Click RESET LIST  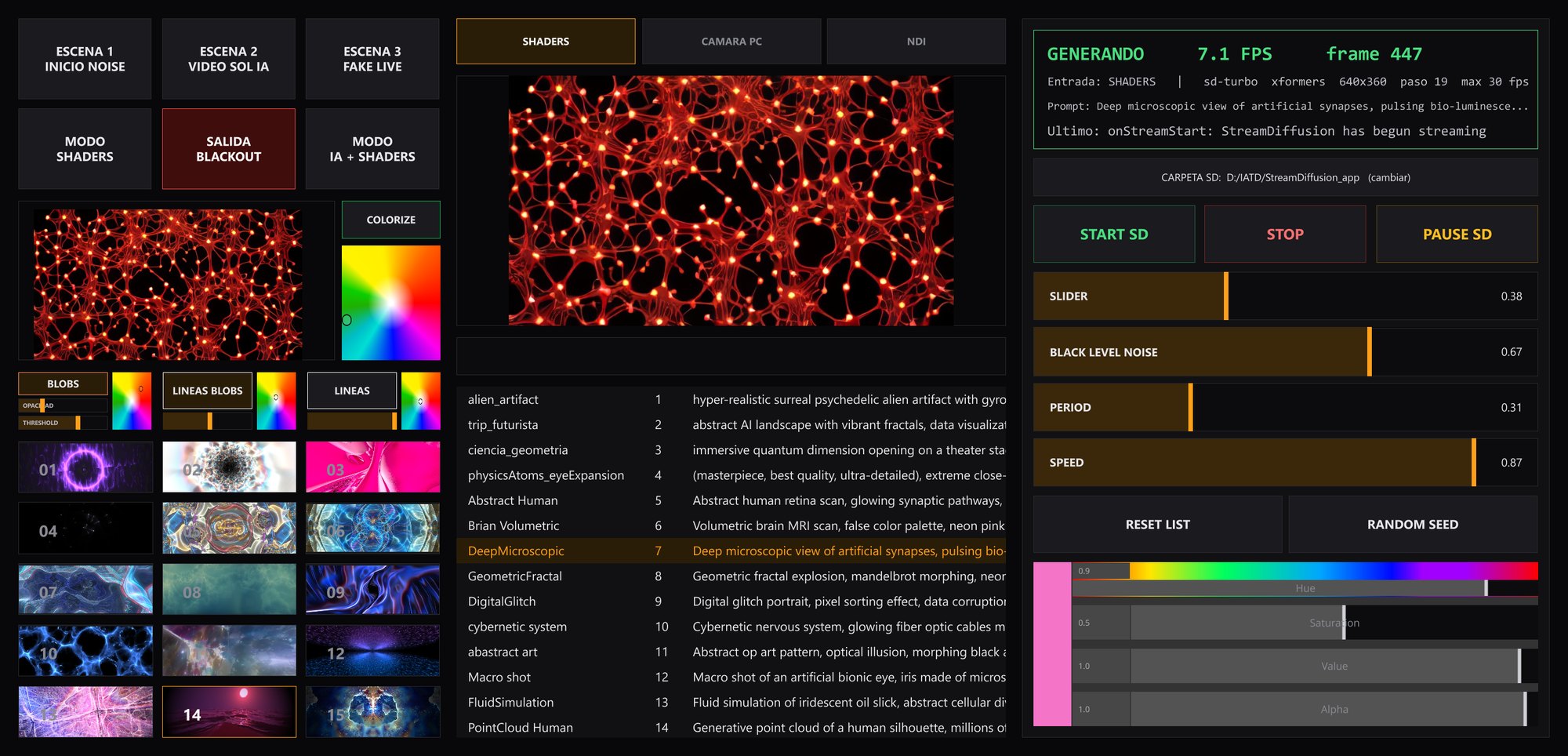pos(1158,525)
